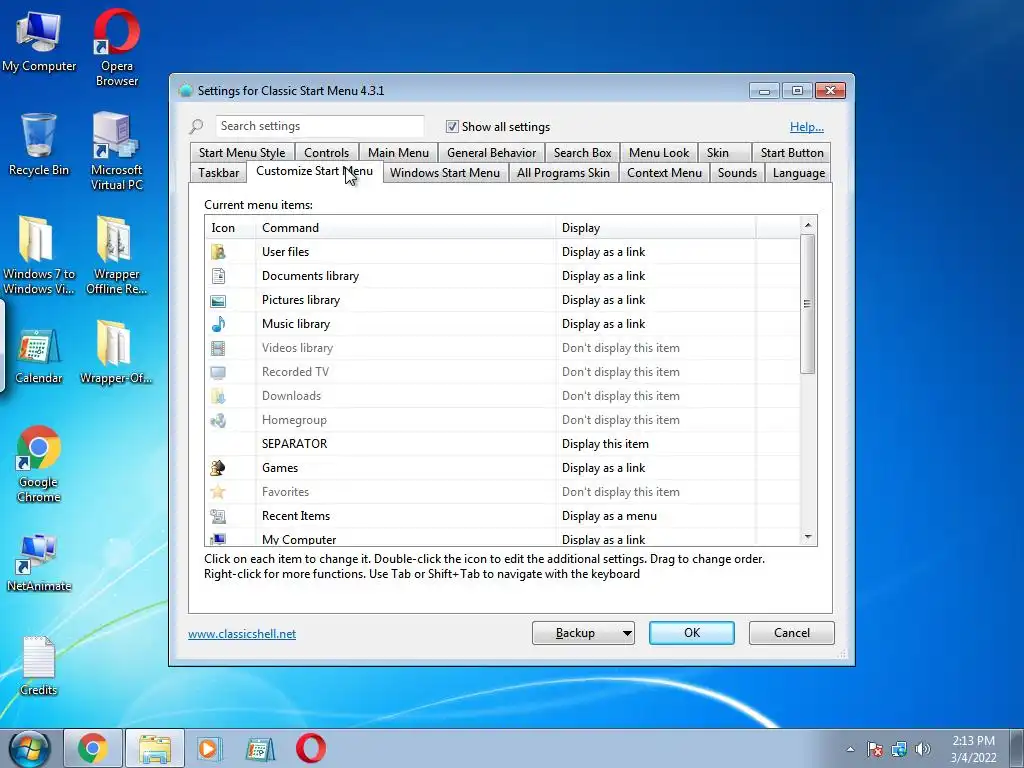
Task: Click the Music library note icon
Action: (218, 324)
